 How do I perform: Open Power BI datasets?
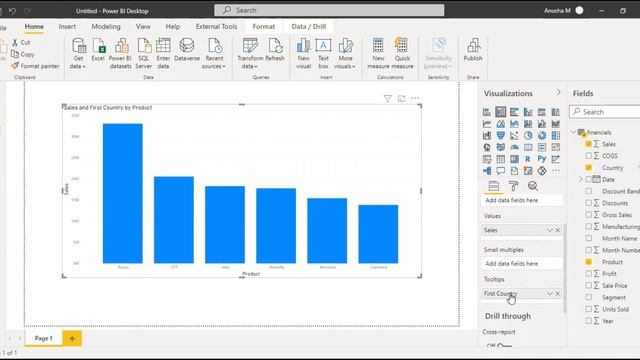click(120, 54)
